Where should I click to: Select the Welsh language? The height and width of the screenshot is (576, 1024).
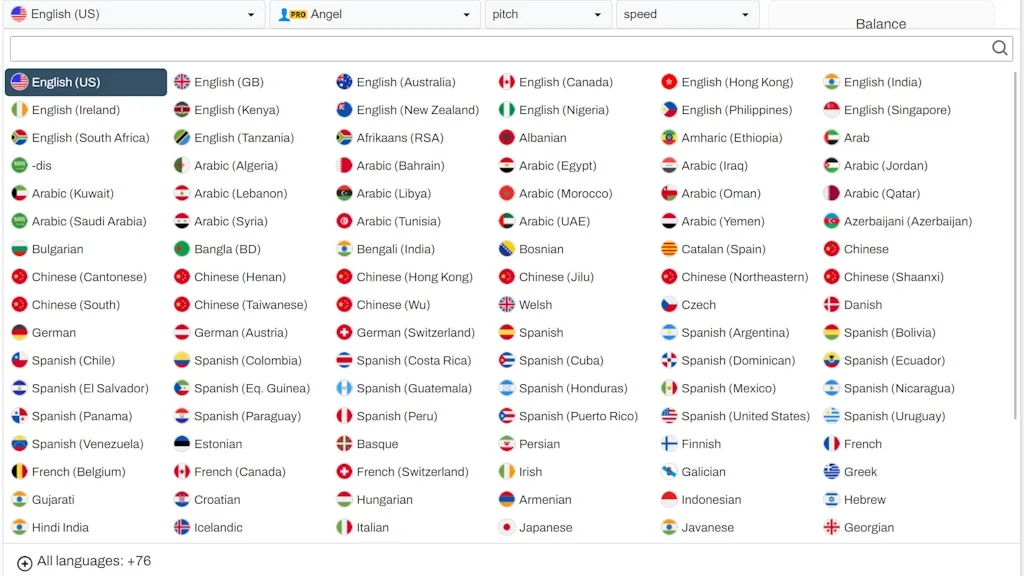[x=536, y=304]
